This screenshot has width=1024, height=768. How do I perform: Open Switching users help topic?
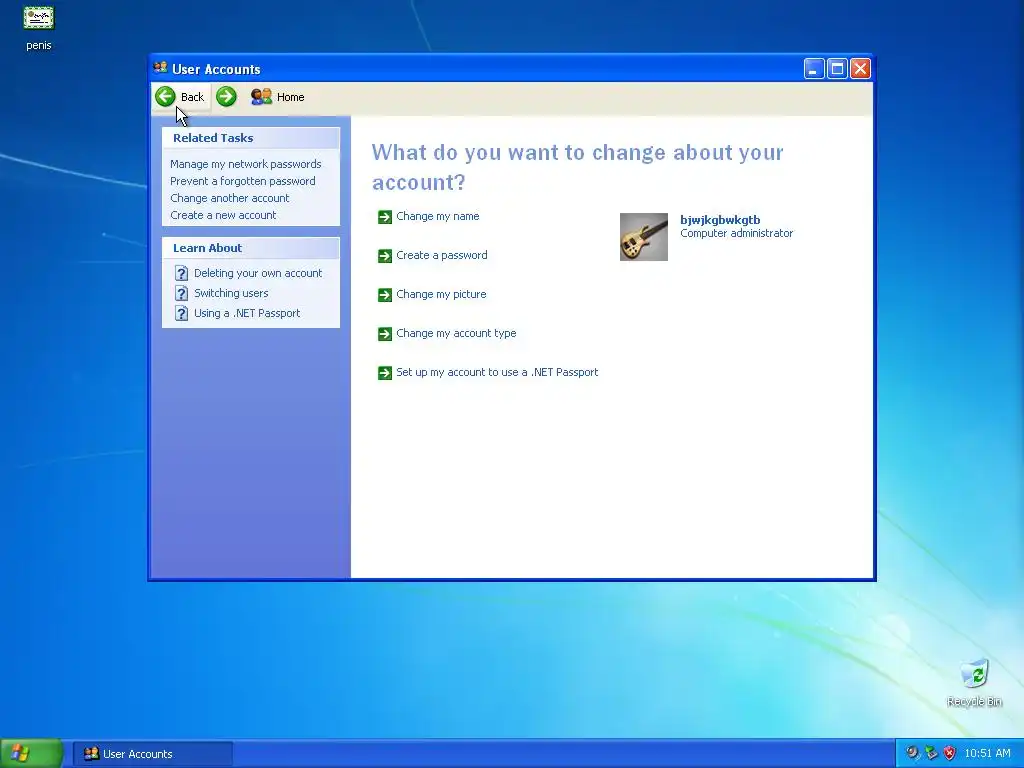pos(231,293)
